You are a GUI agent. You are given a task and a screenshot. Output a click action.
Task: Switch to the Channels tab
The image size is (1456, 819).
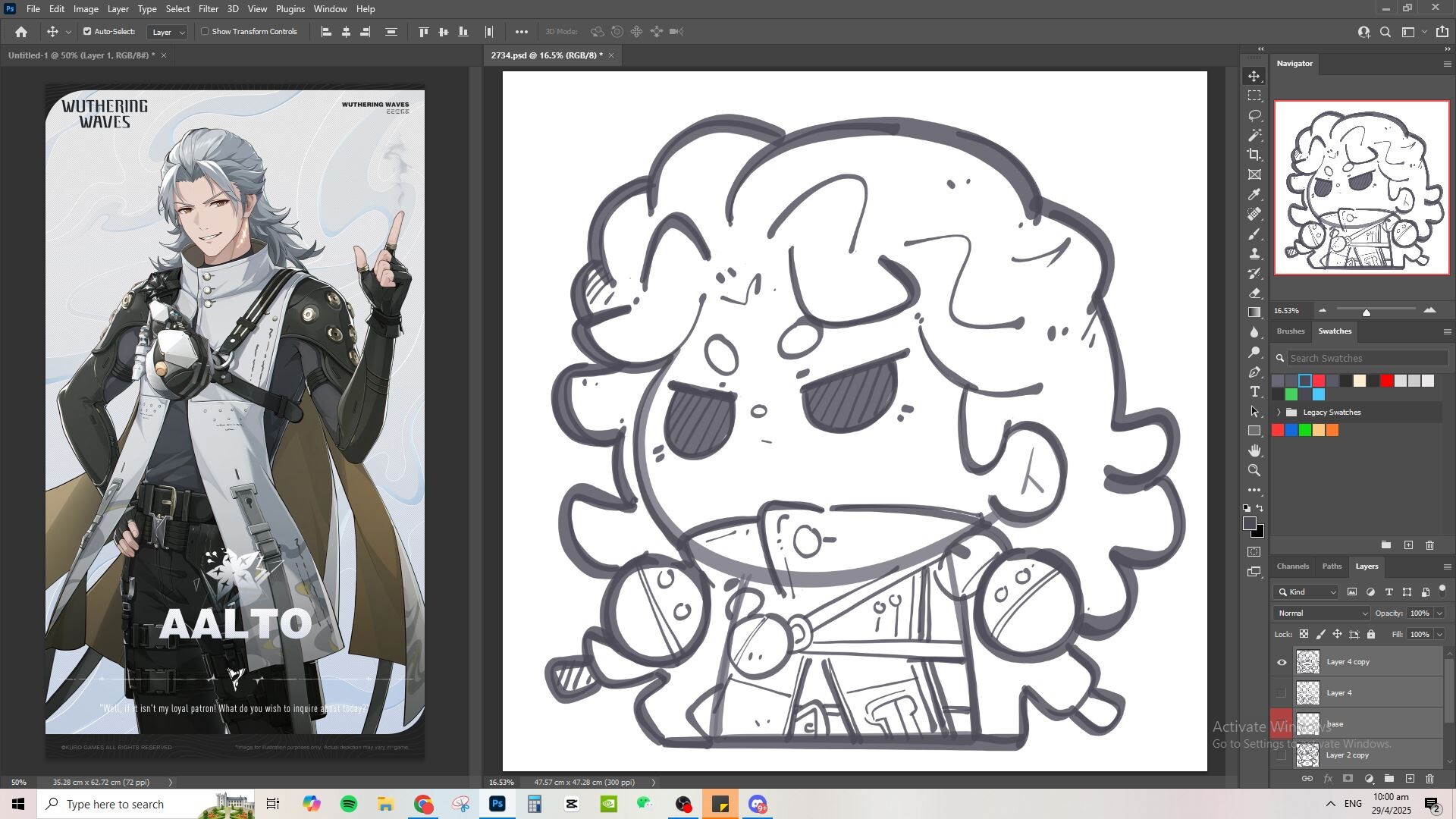[x=1292, y=566]
